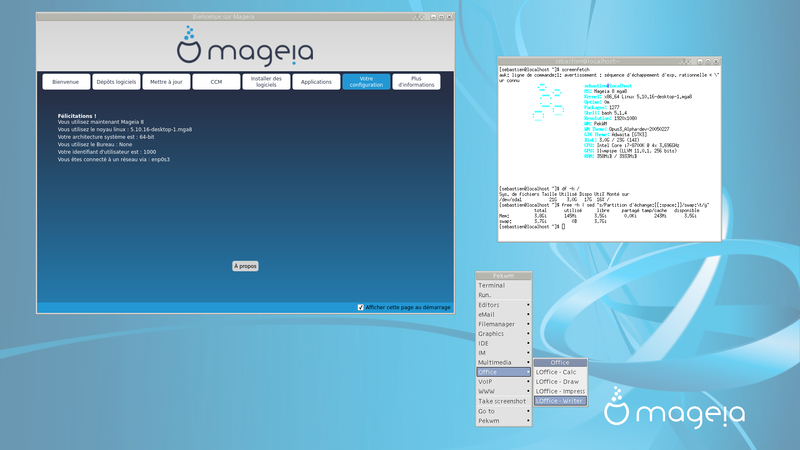Click the Kernel line in terminal output
The image size is (800, 450).
click(638, 96)
